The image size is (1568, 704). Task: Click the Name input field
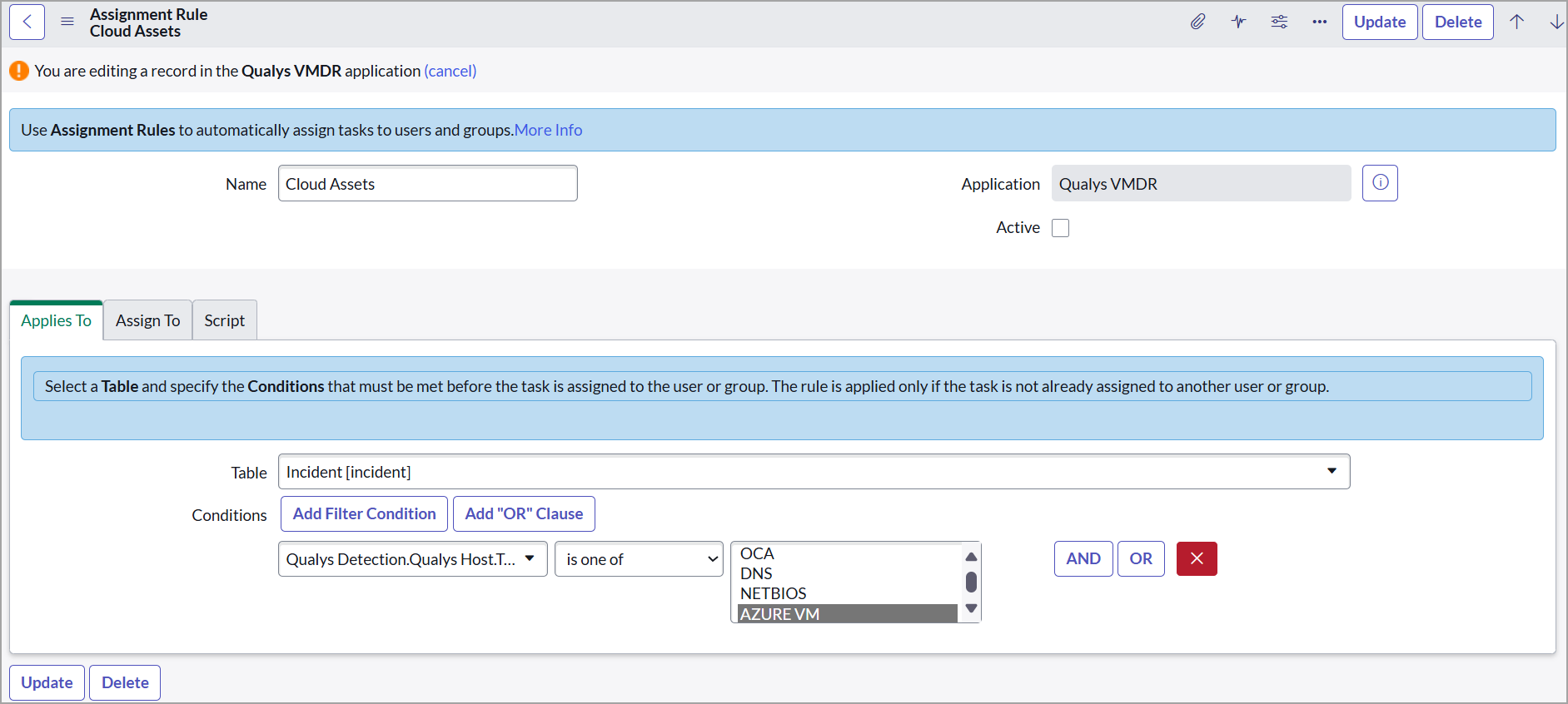point(428,183)
